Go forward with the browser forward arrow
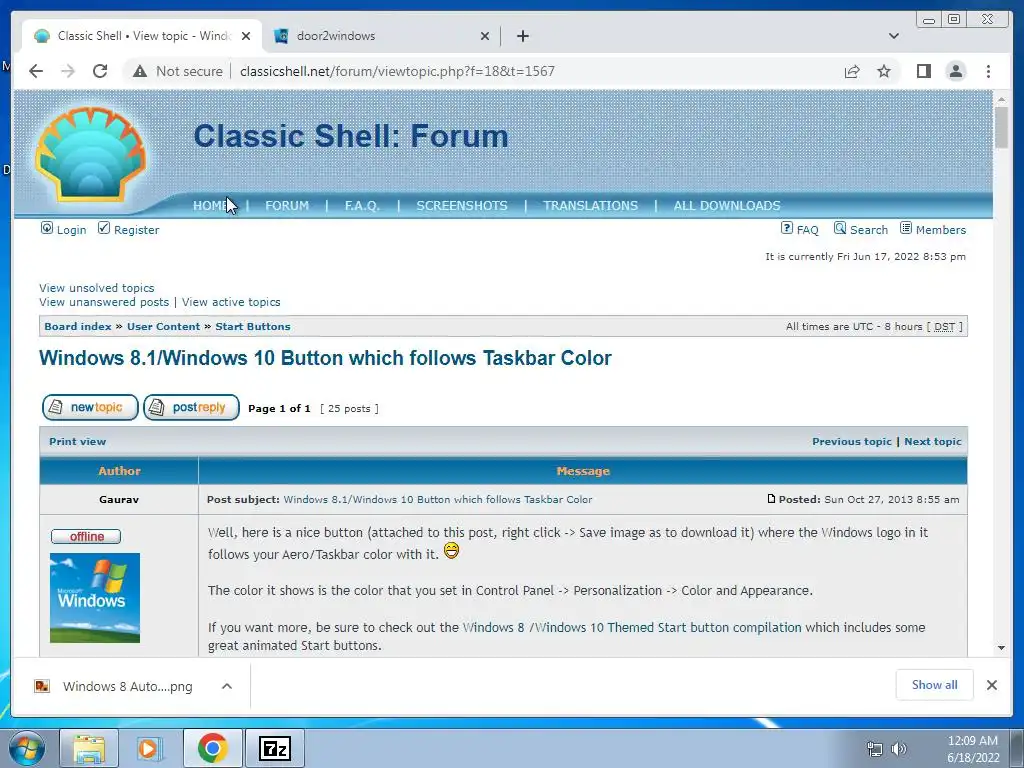This screenshot has width=1024, height=768. coord(68,71)
